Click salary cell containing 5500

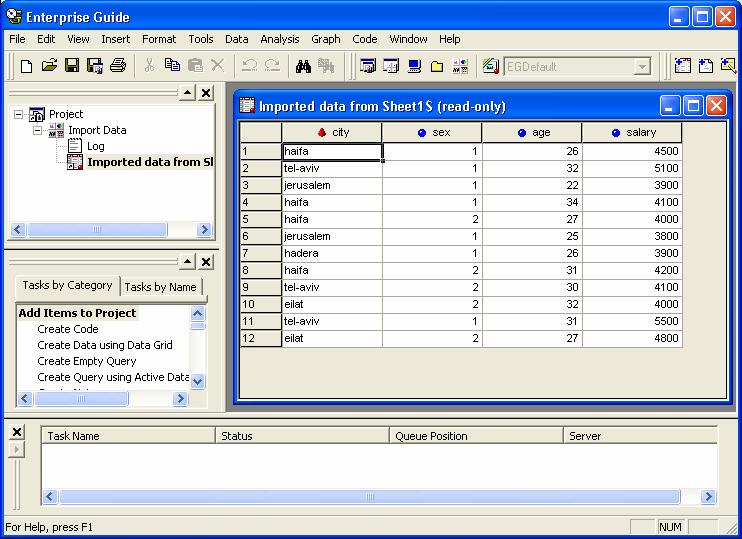[632, 321]
